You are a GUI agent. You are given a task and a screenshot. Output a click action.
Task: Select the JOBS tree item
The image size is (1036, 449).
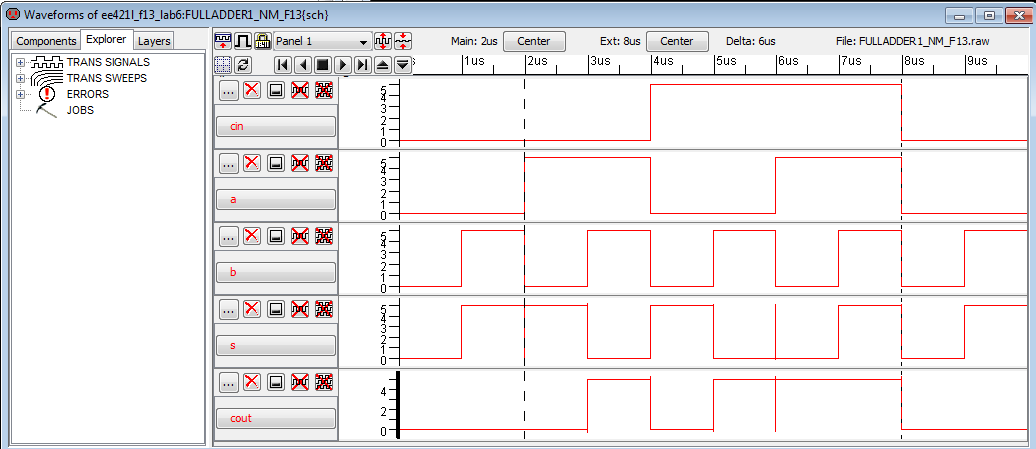click(80, 110)
